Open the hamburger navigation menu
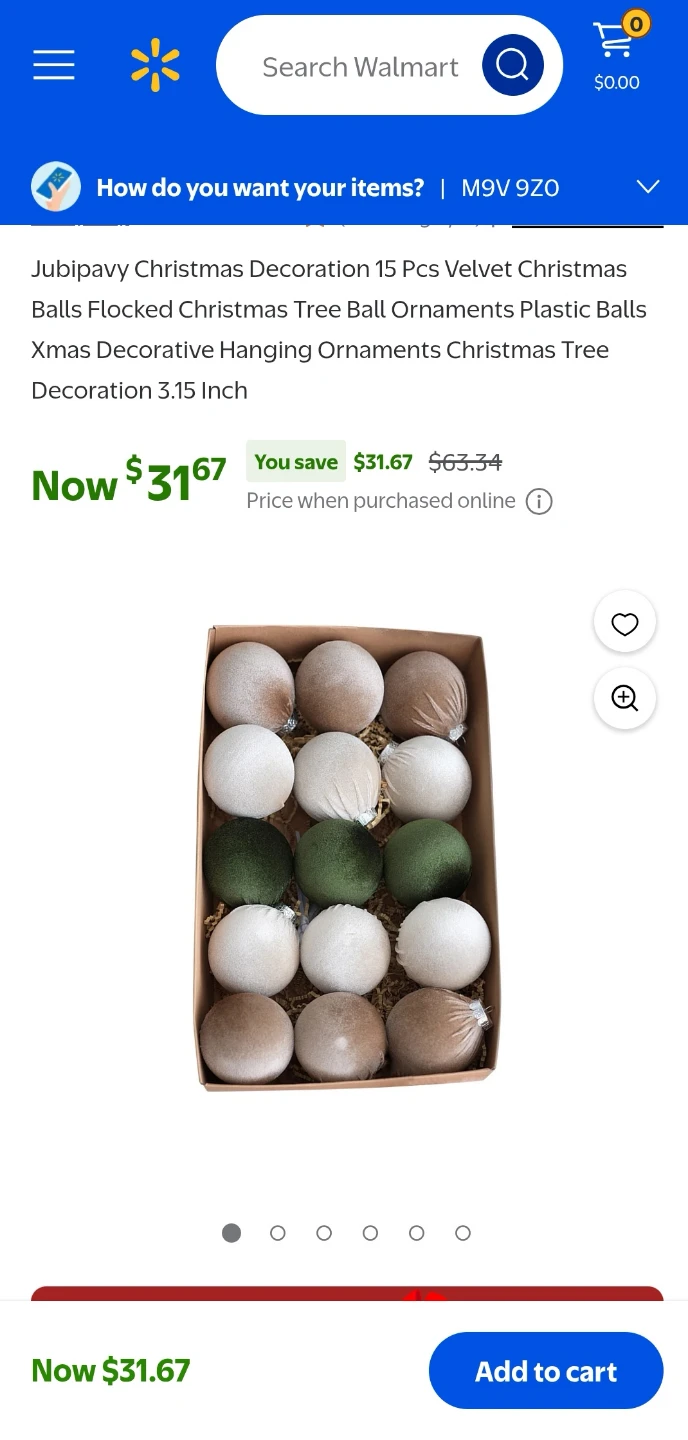 pos(54,65)
